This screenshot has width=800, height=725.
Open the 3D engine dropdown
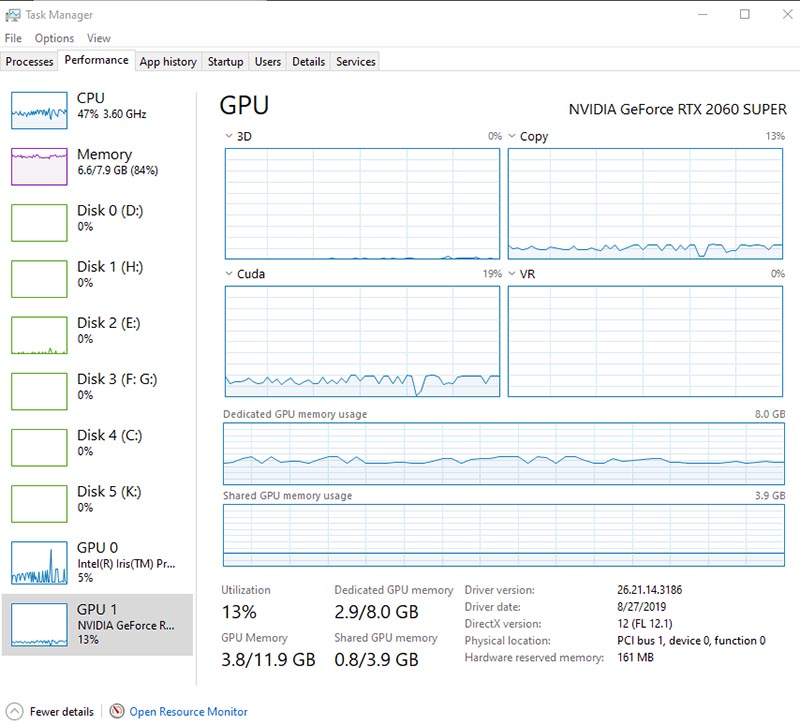click(229, 136)
